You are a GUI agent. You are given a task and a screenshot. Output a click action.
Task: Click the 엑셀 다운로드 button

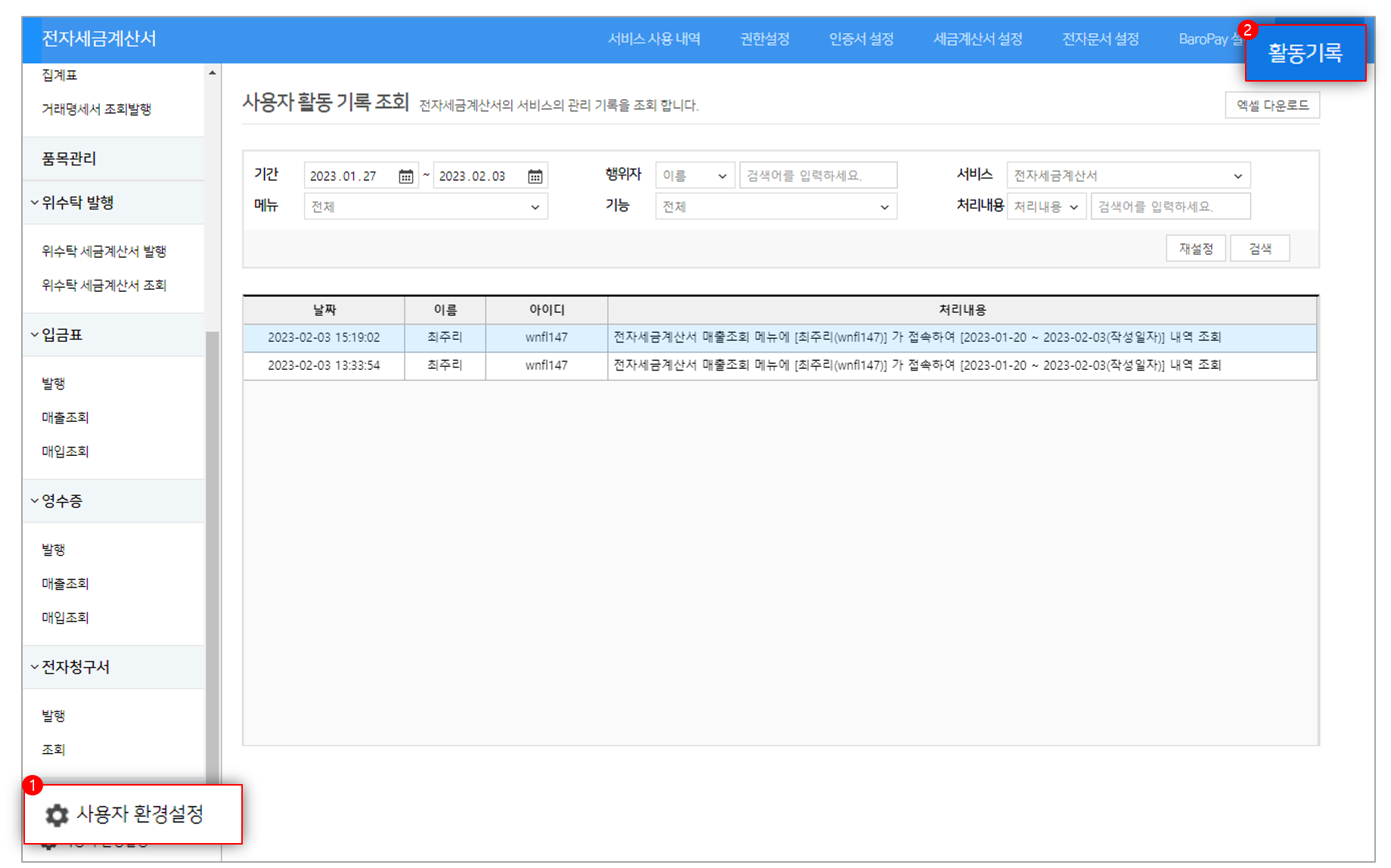pyautogui.click(x=1272, y=104)
